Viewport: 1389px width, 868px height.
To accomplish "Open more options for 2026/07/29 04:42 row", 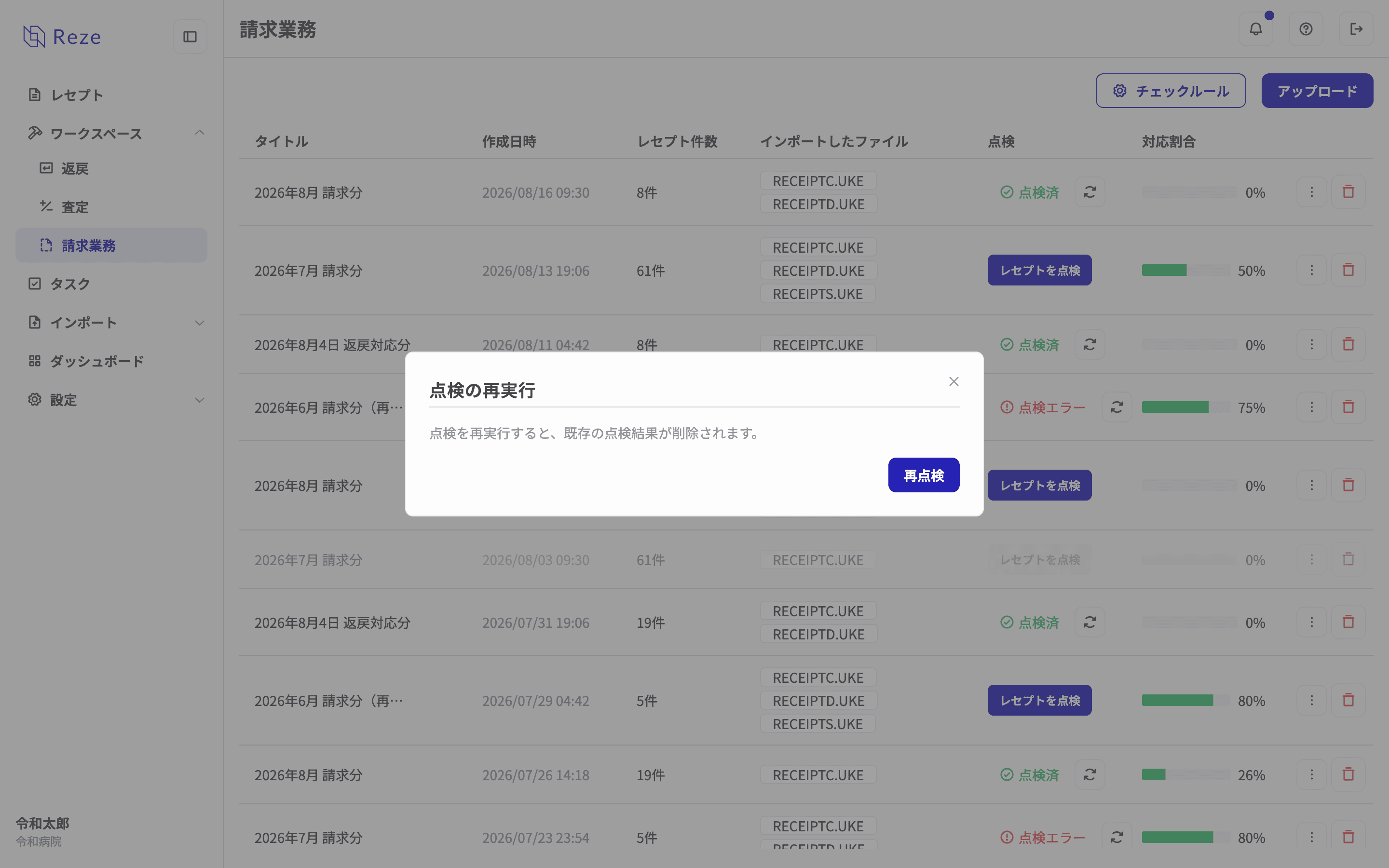I will pos(1311,700).
